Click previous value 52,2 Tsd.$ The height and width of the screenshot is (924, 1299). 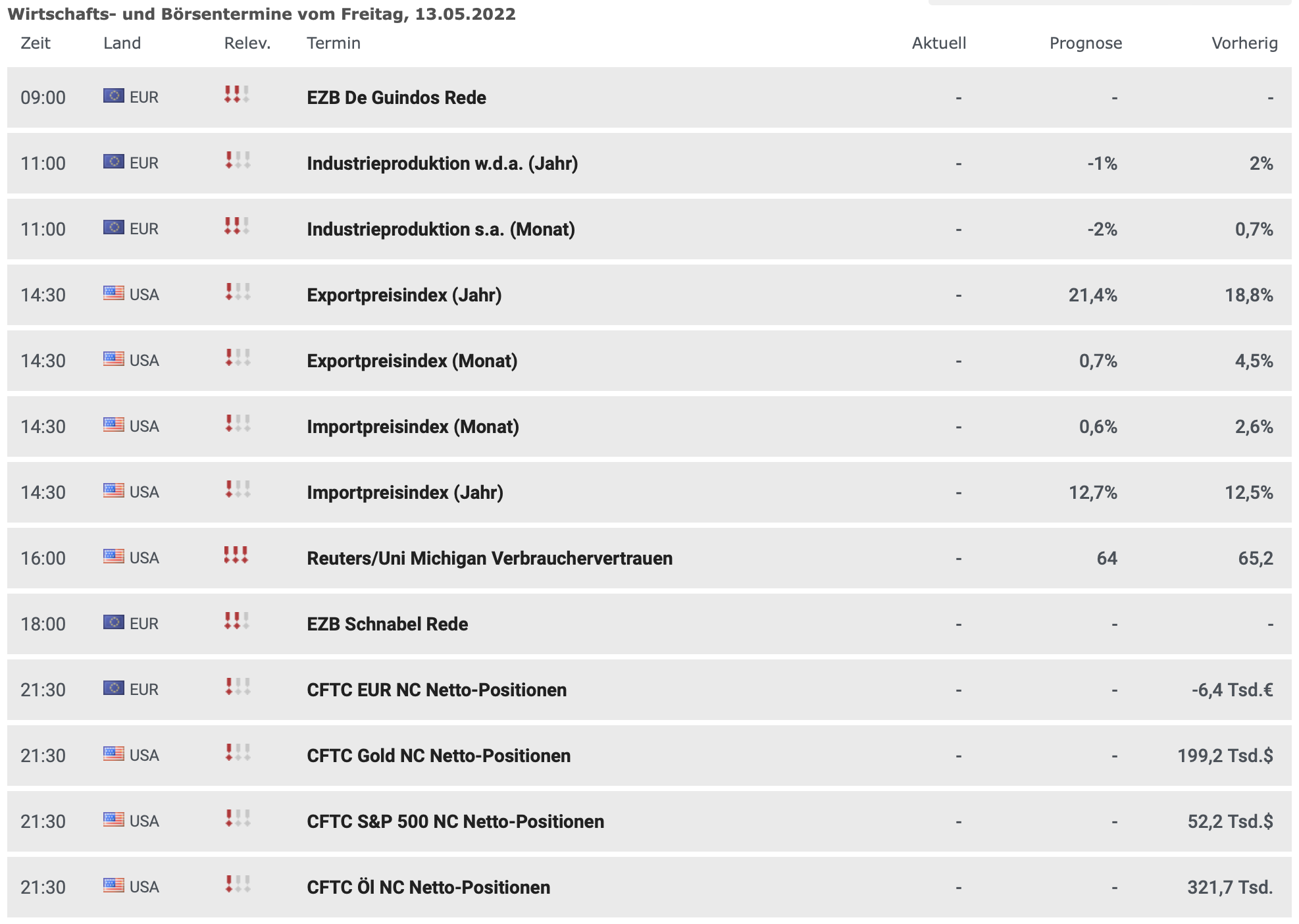1230,821
